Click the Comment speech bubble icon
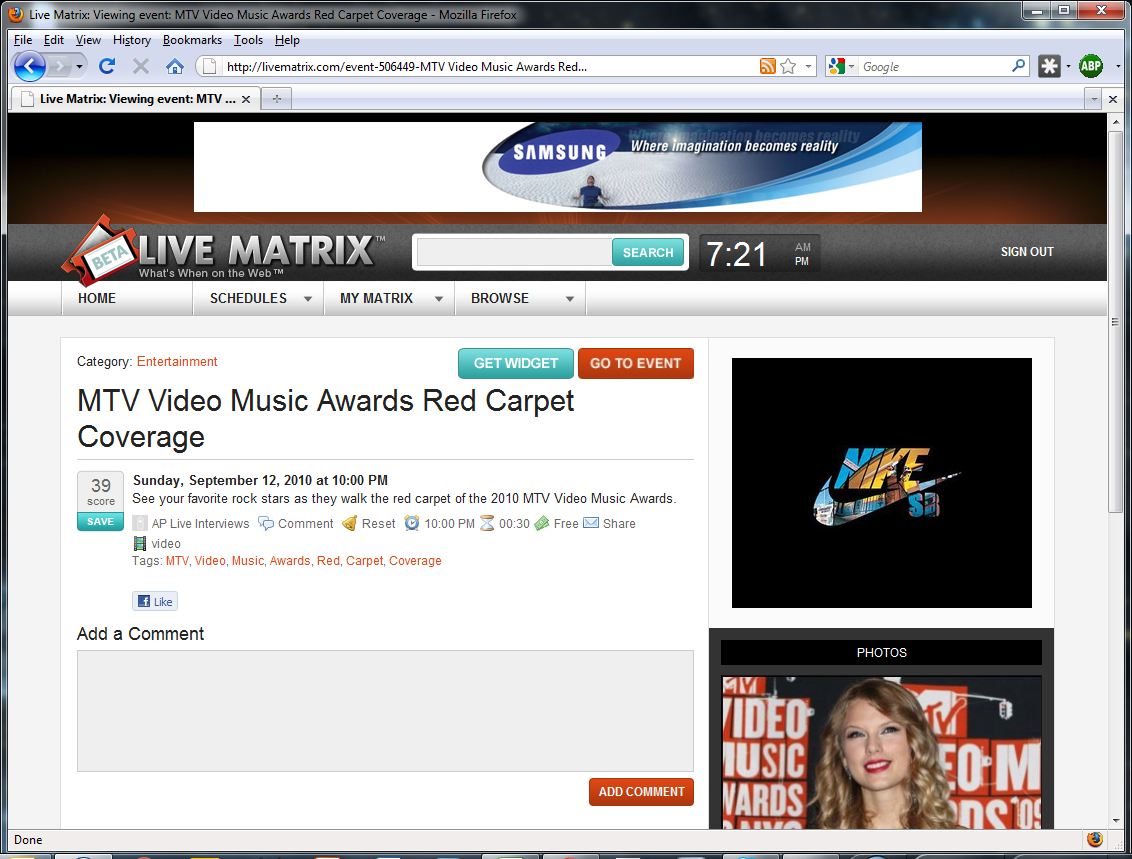1132x859 pixels. click(x=266, y=523)
